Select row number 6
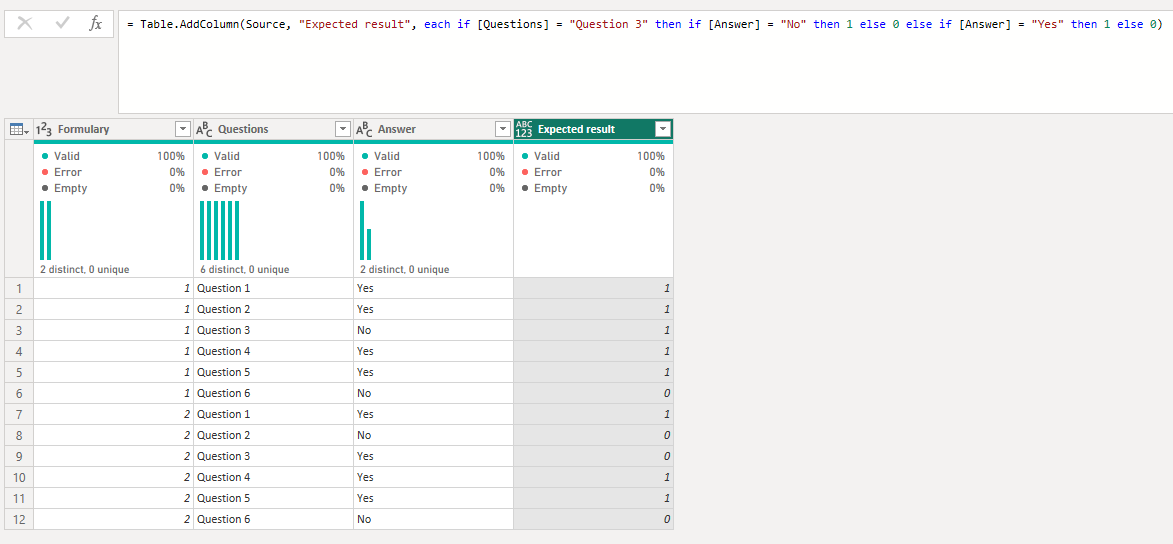This screenshot has width=1173, height=544. [x=19, y=393]
